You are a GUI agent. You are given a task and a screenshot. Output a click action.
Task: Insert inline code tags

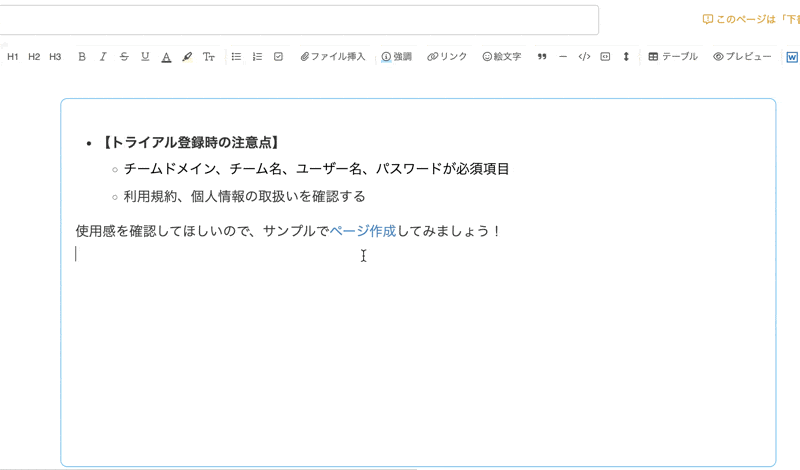pos(584,57)
